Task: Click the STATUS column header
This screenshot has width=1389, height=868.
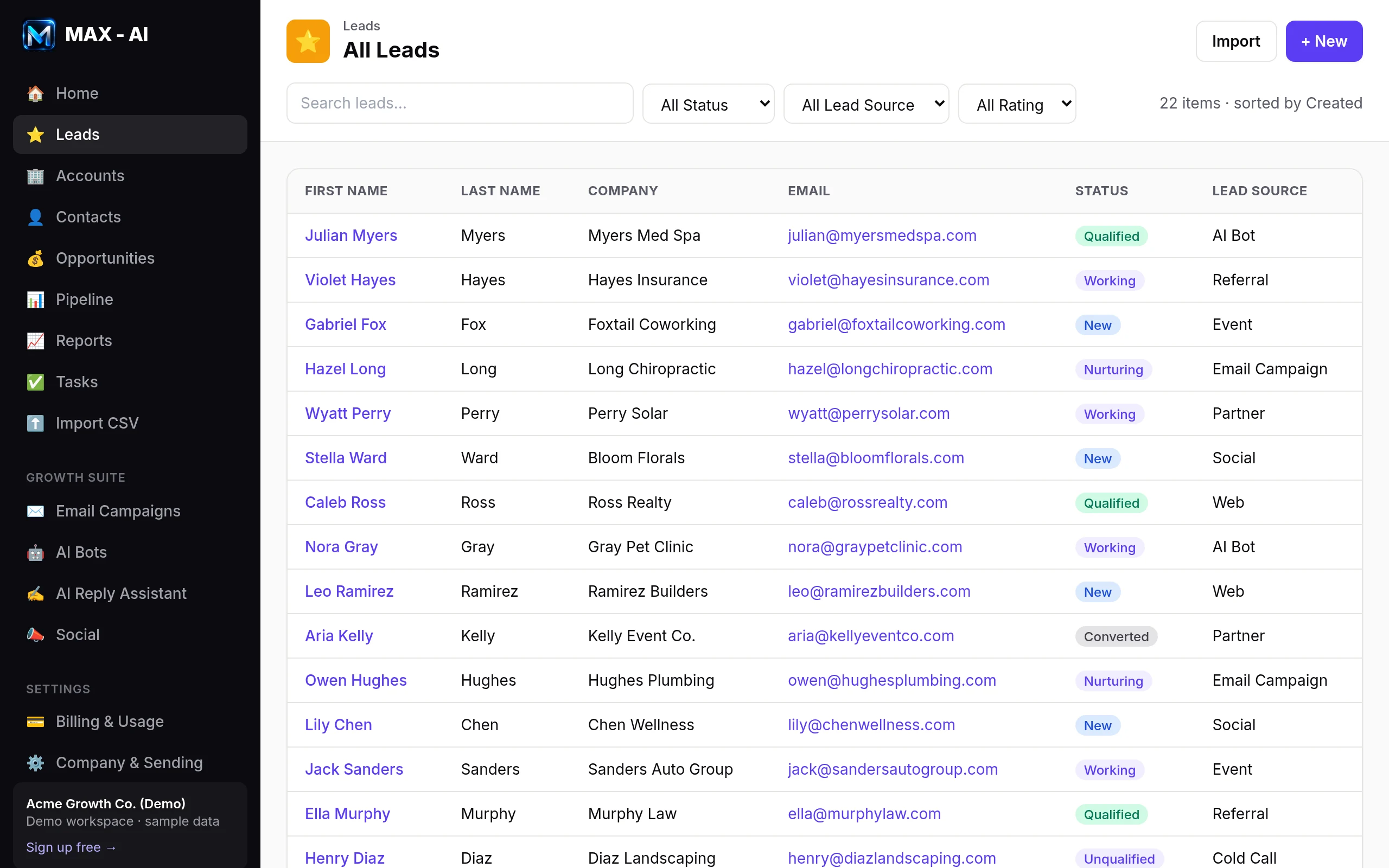Action: coord(1101,191)
